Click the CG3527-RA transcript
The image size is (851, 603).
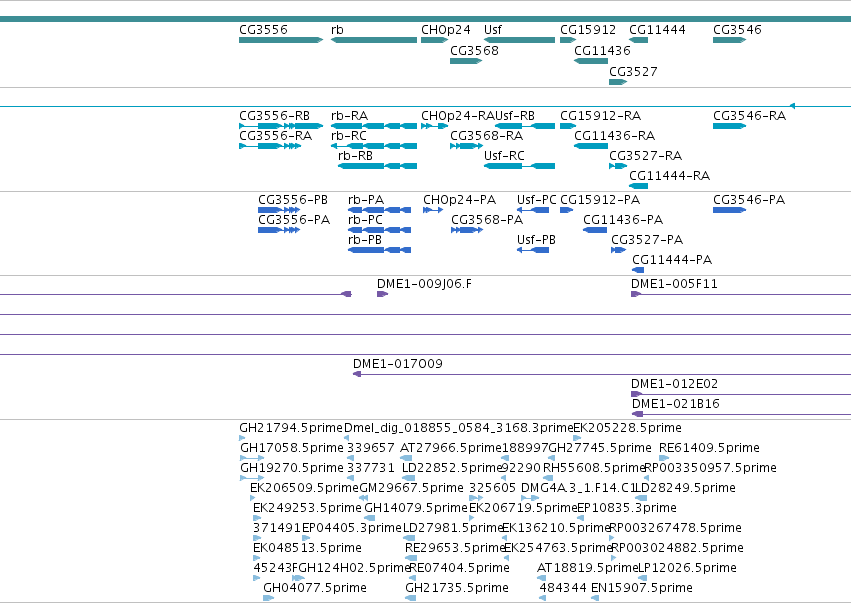(618, 166)
